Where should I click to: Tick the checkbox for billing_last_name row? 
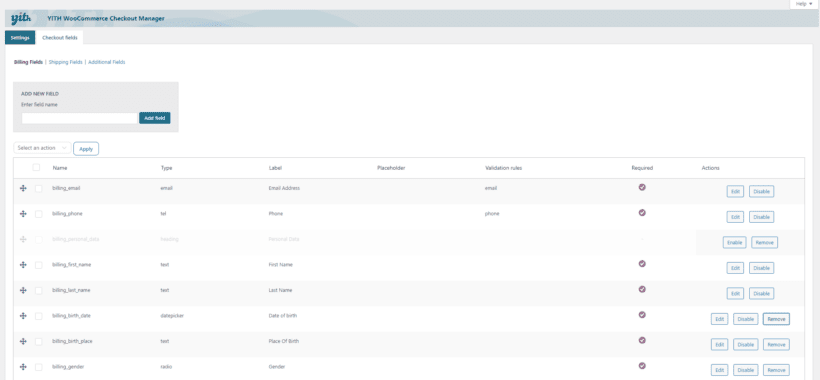39,290
